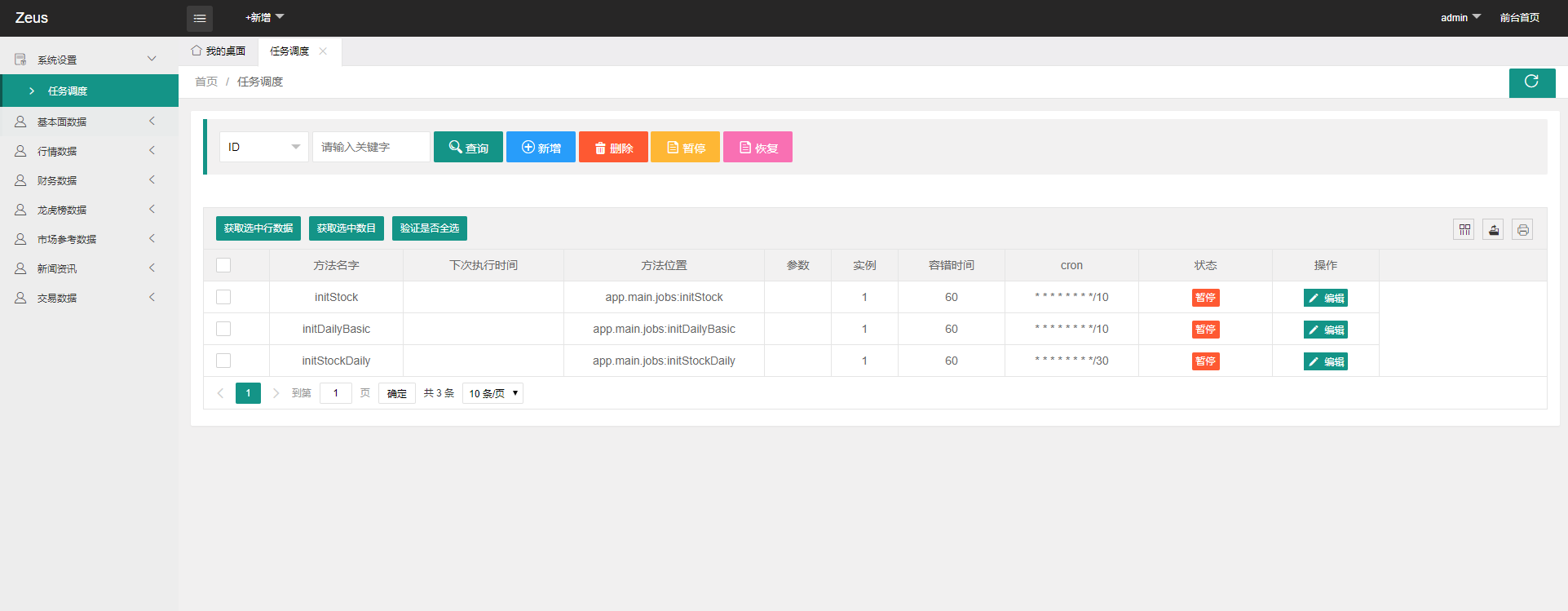Click the blue 新增 button
The width and height of the screenshot is (1568, 611).
coord(541,147)
